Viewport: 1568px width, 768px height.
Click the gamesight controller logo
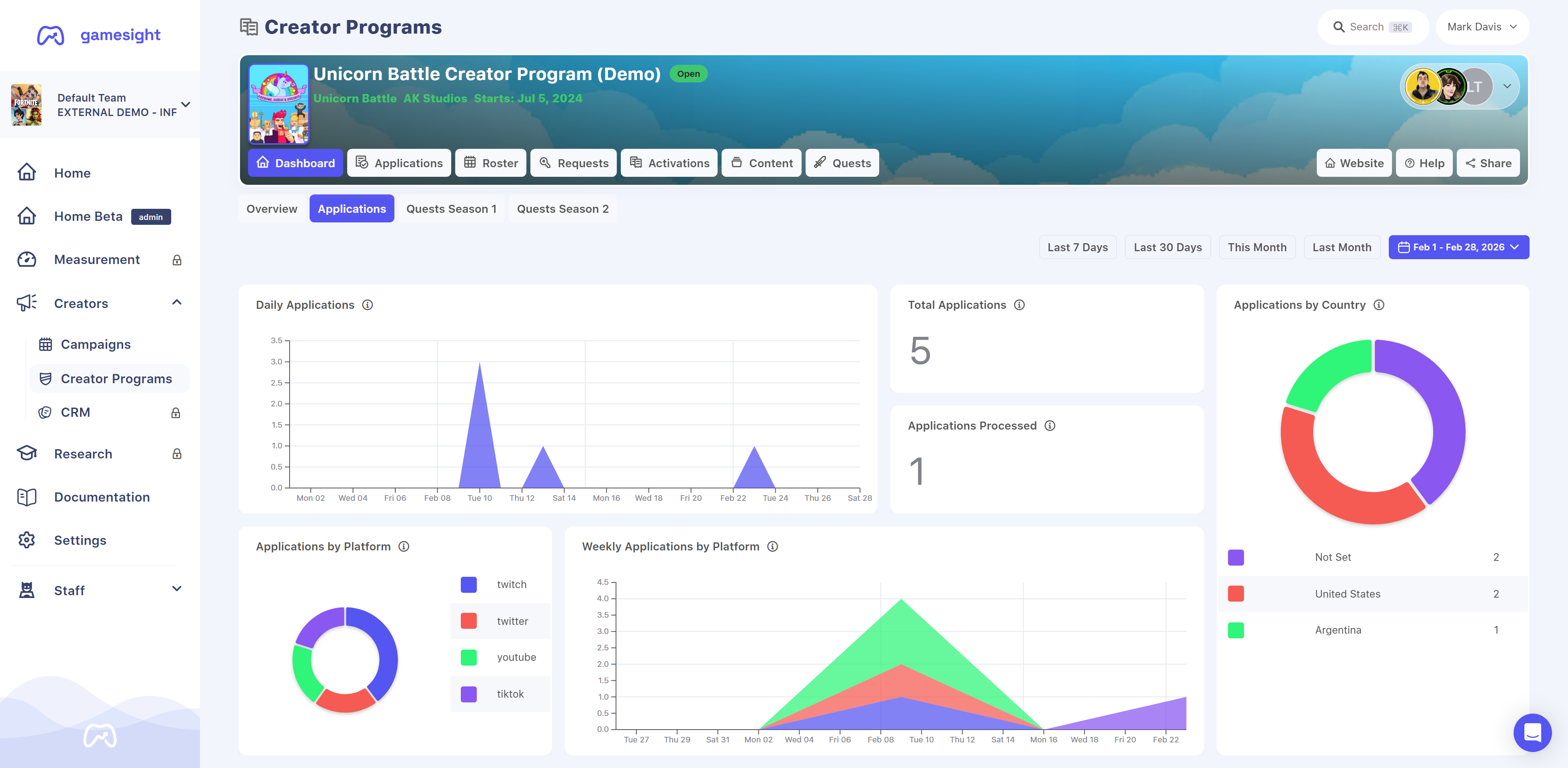coord(50,35)
